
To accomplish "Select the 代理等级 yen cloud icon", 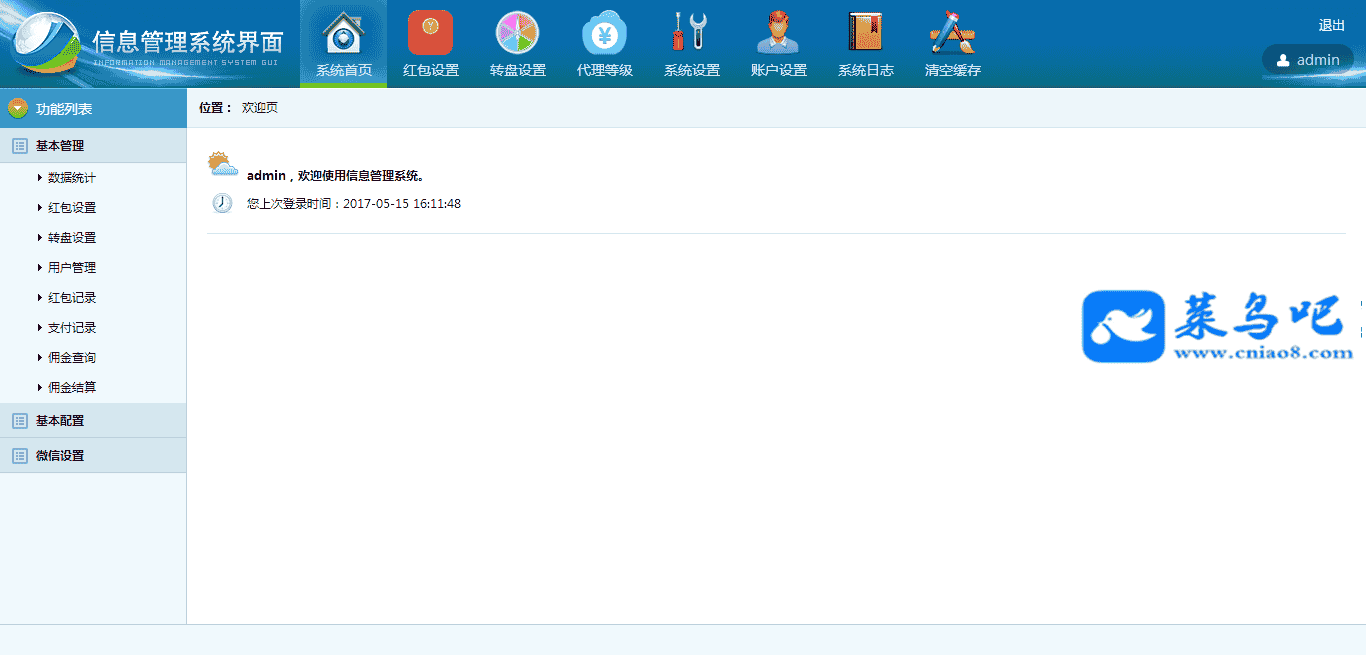I will (604, 33).
